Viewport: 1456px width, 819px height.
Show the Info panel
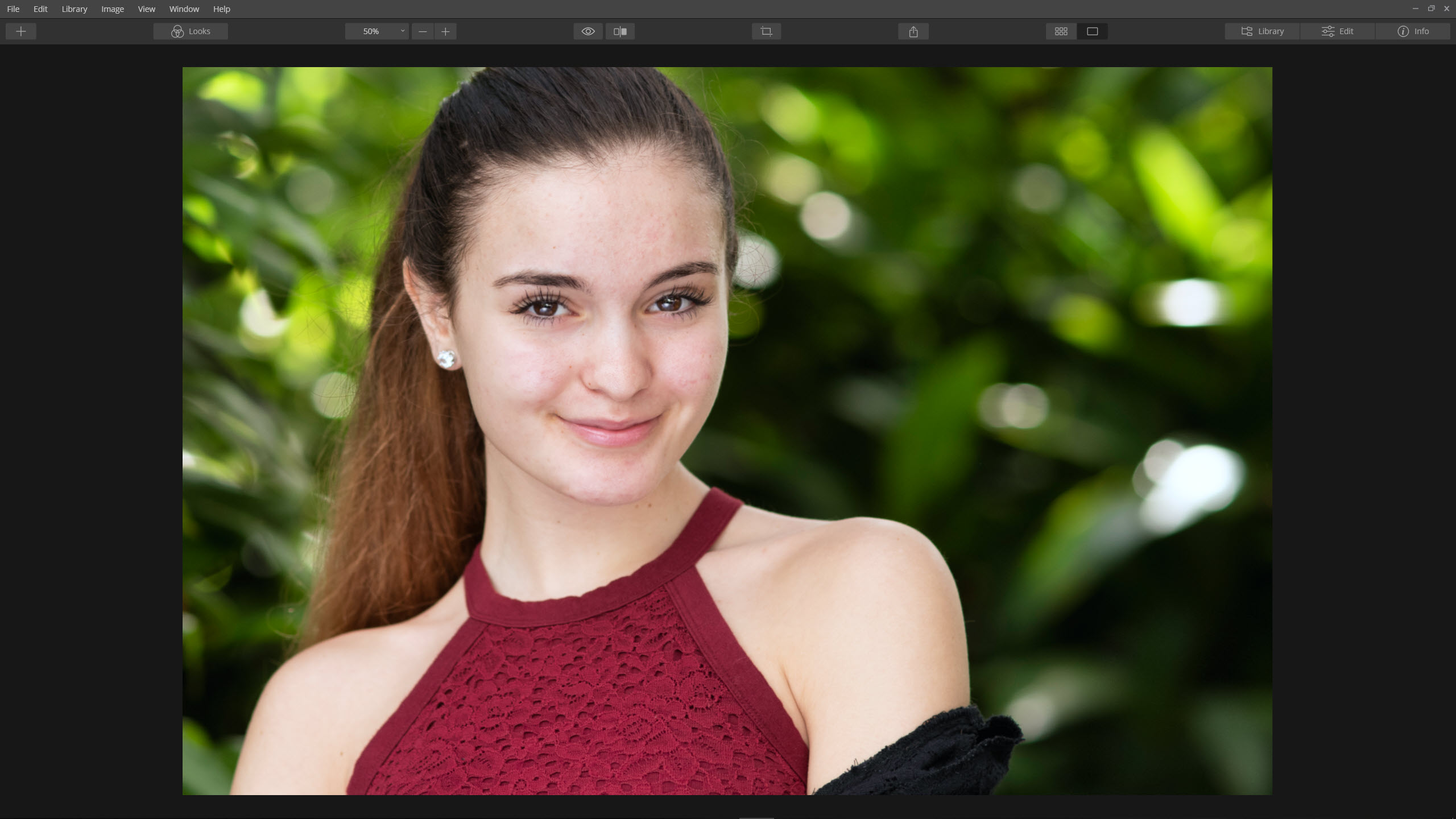pyautogui.click(x=1413, y=31)
